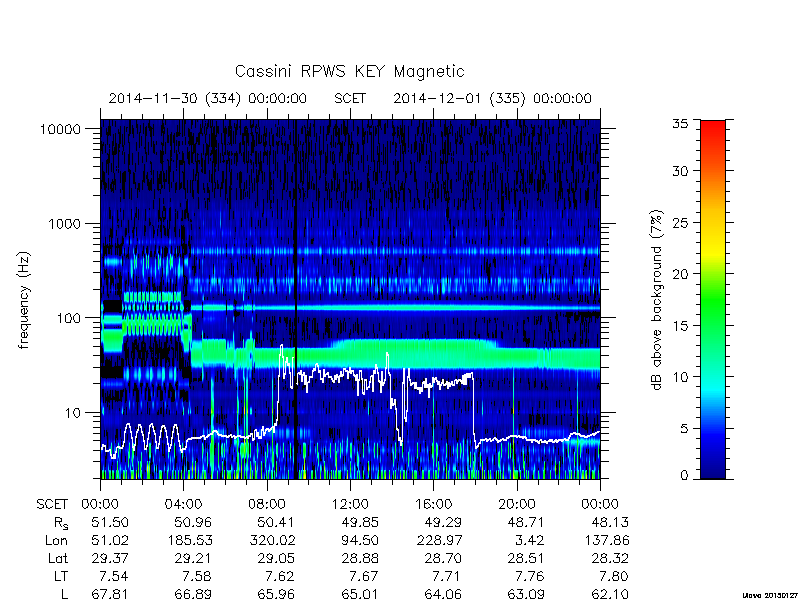Screen dimensions: 800x600
Task: Click the 1000 frequency tick label
Action: tap(64, 223)
